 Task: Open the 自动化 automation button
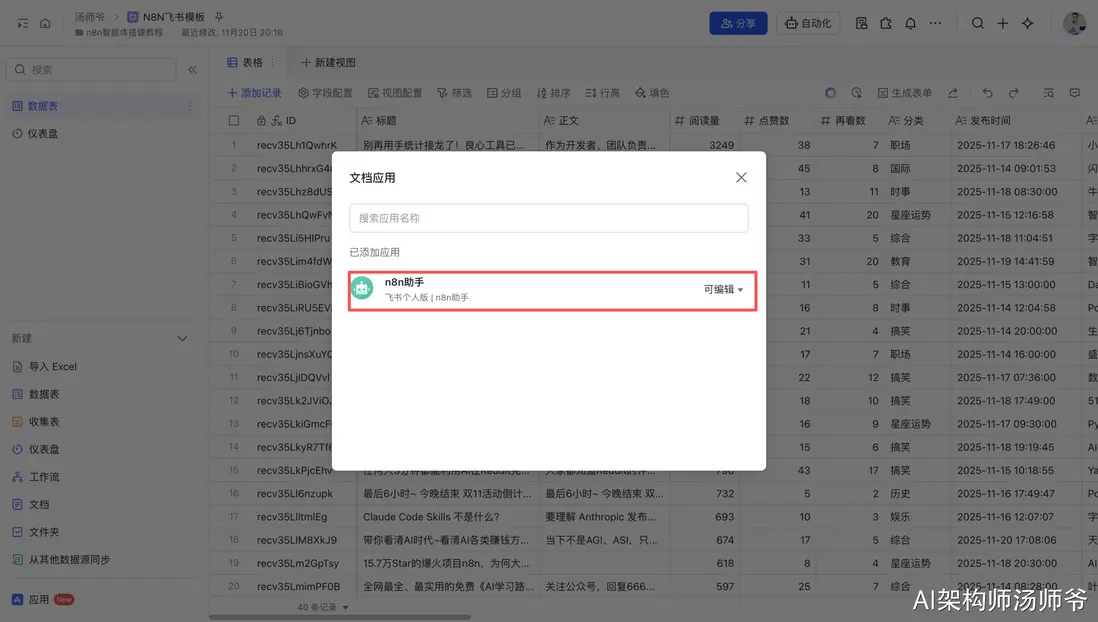pos(808,23)
